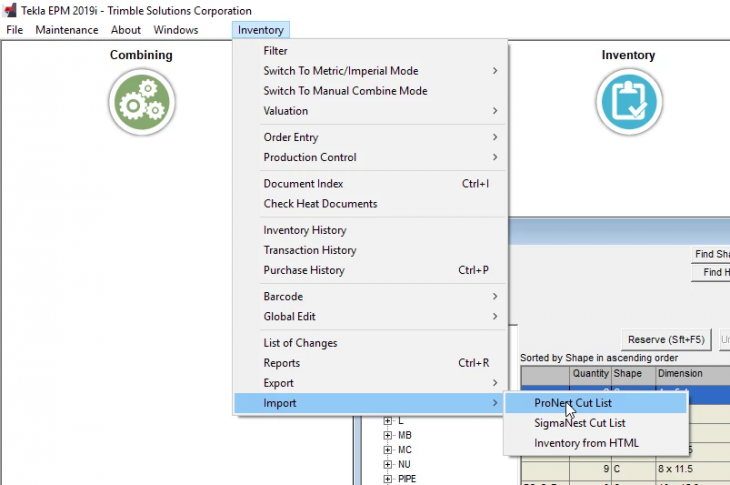Choose ProNest Cut List import
This screenshot has width=730, height=485.
pos(596,403)
